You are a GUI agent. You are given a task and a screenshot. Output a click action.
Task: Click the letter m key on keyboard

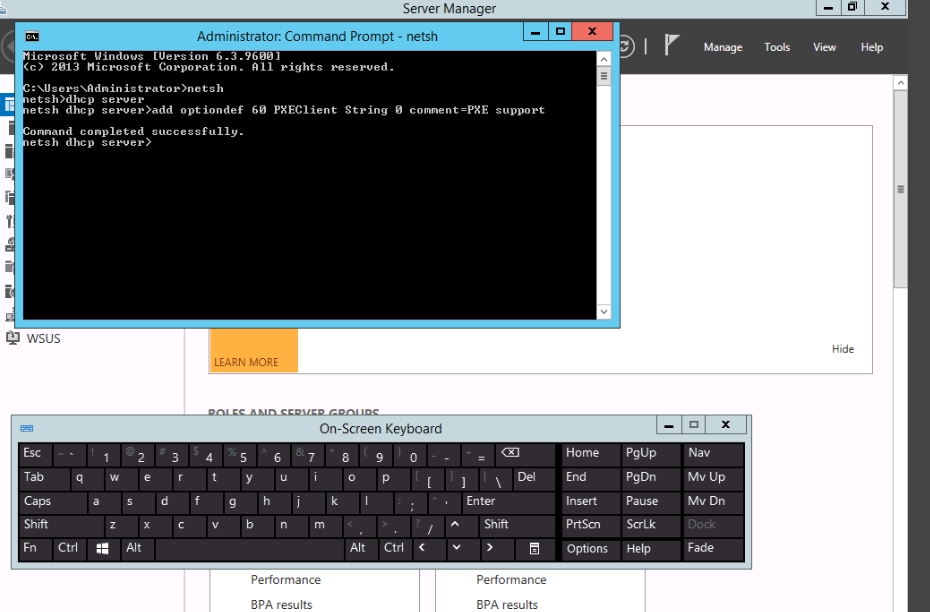click(325, 525)
